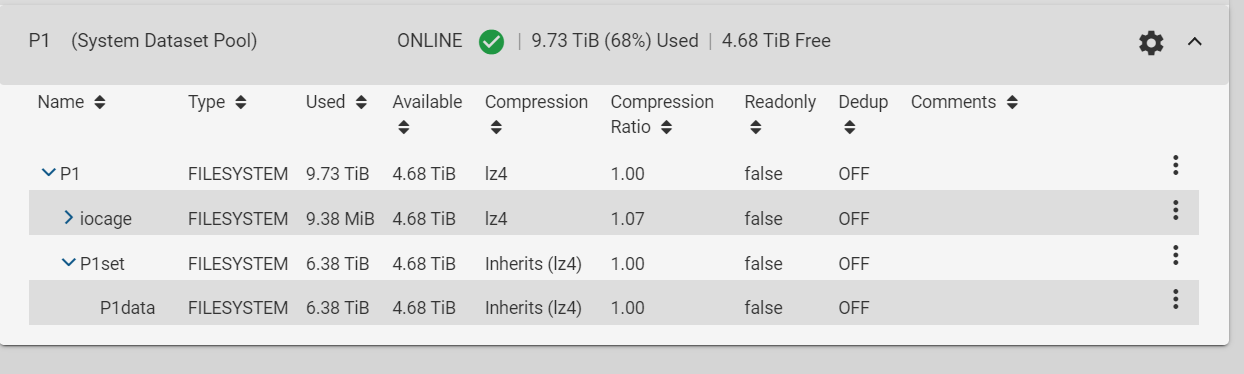Viewport: 1244px width, 374px height.
Task: Click the Compression column header
Action: click(x=536, y=102)
